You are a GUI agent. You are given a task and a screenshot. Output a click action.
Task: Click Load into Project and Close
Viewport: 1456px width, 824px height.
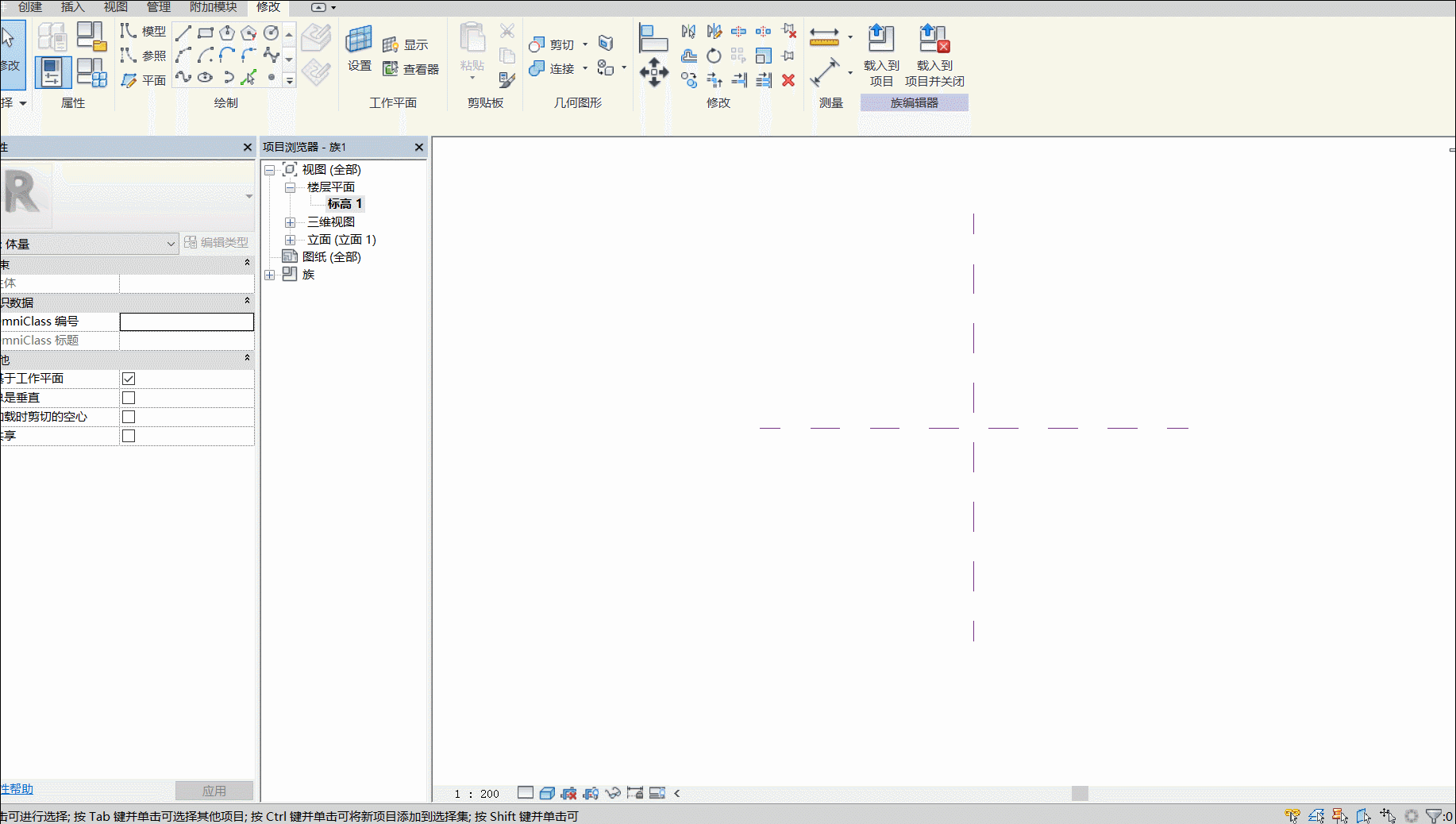pos(934,56)
